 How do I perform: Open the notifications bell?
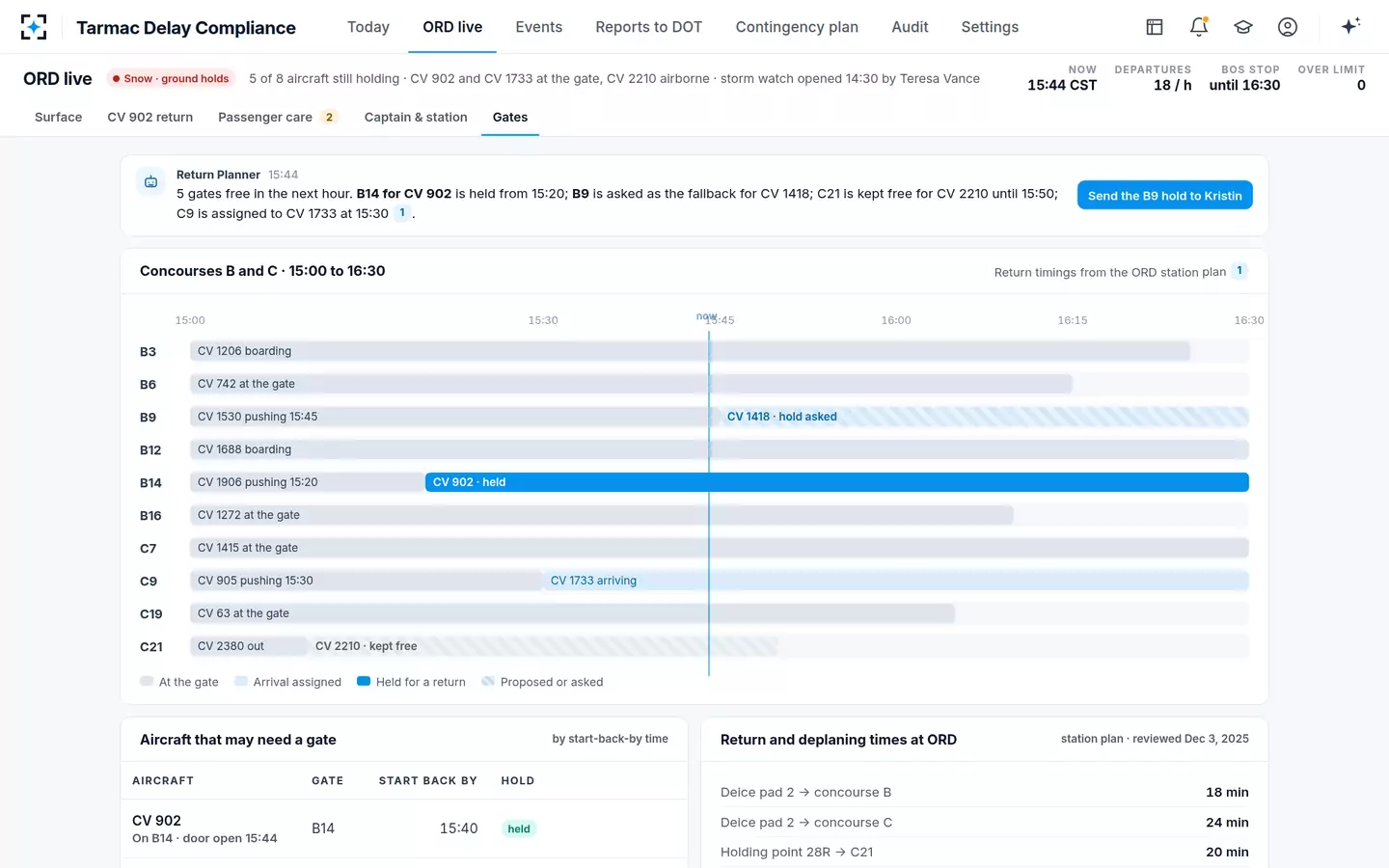coord(1199,27)
